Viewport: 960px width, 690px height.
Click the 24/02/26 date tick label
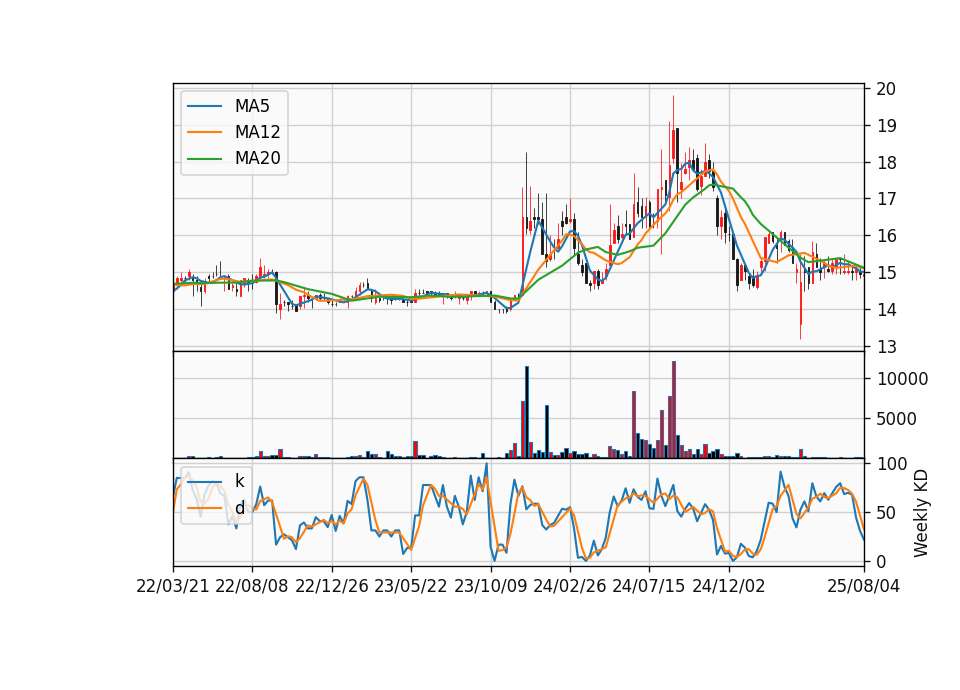pos(570,586)
